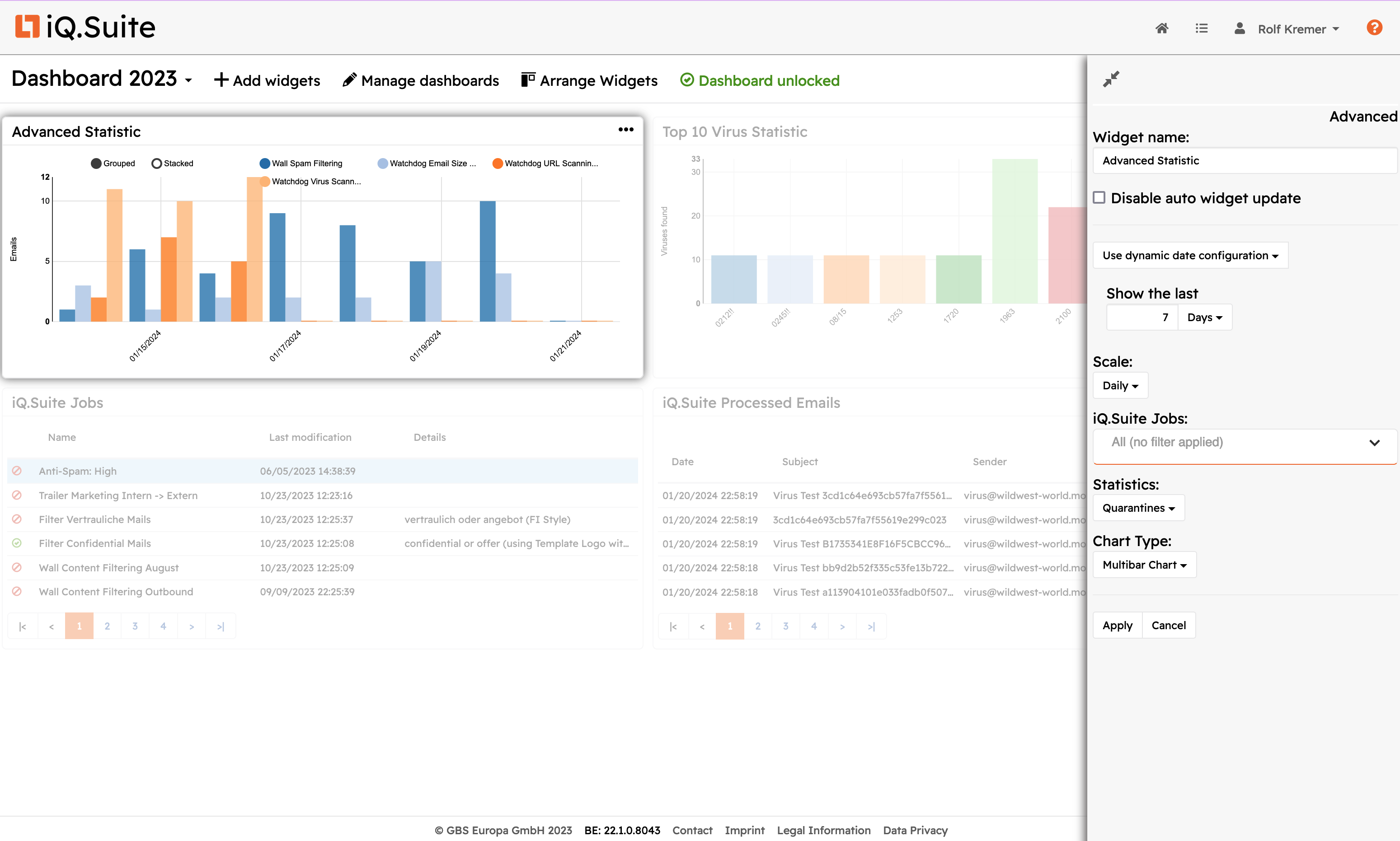Click the Subject column header
Image resolution: width=1400 pixels, height=841 pixels.
[x=799, y=461]
